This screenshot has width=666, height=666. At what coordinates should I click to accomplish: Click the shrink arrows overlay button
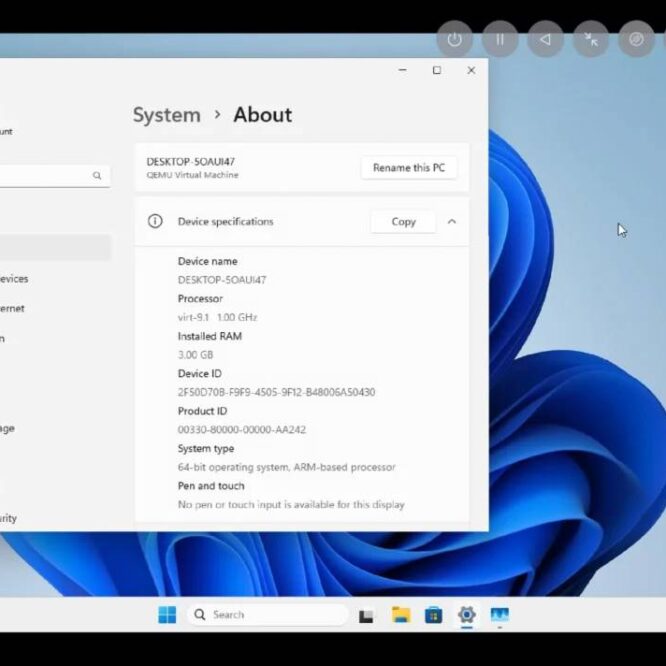591,39
